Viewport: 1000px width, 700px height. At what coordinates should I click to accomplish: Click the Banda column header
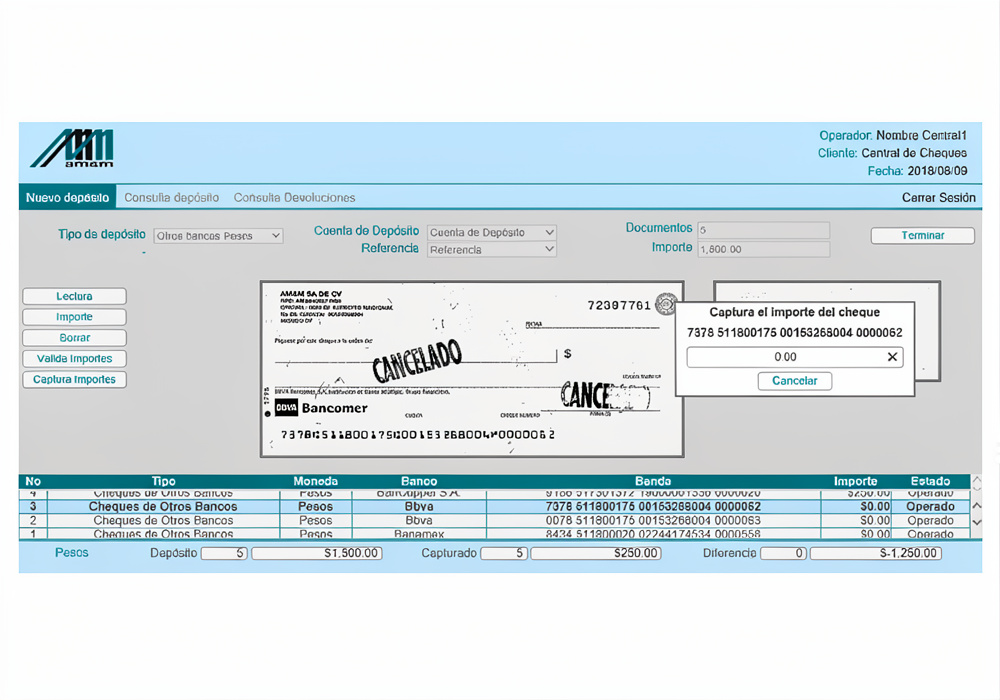click(653, 481)
